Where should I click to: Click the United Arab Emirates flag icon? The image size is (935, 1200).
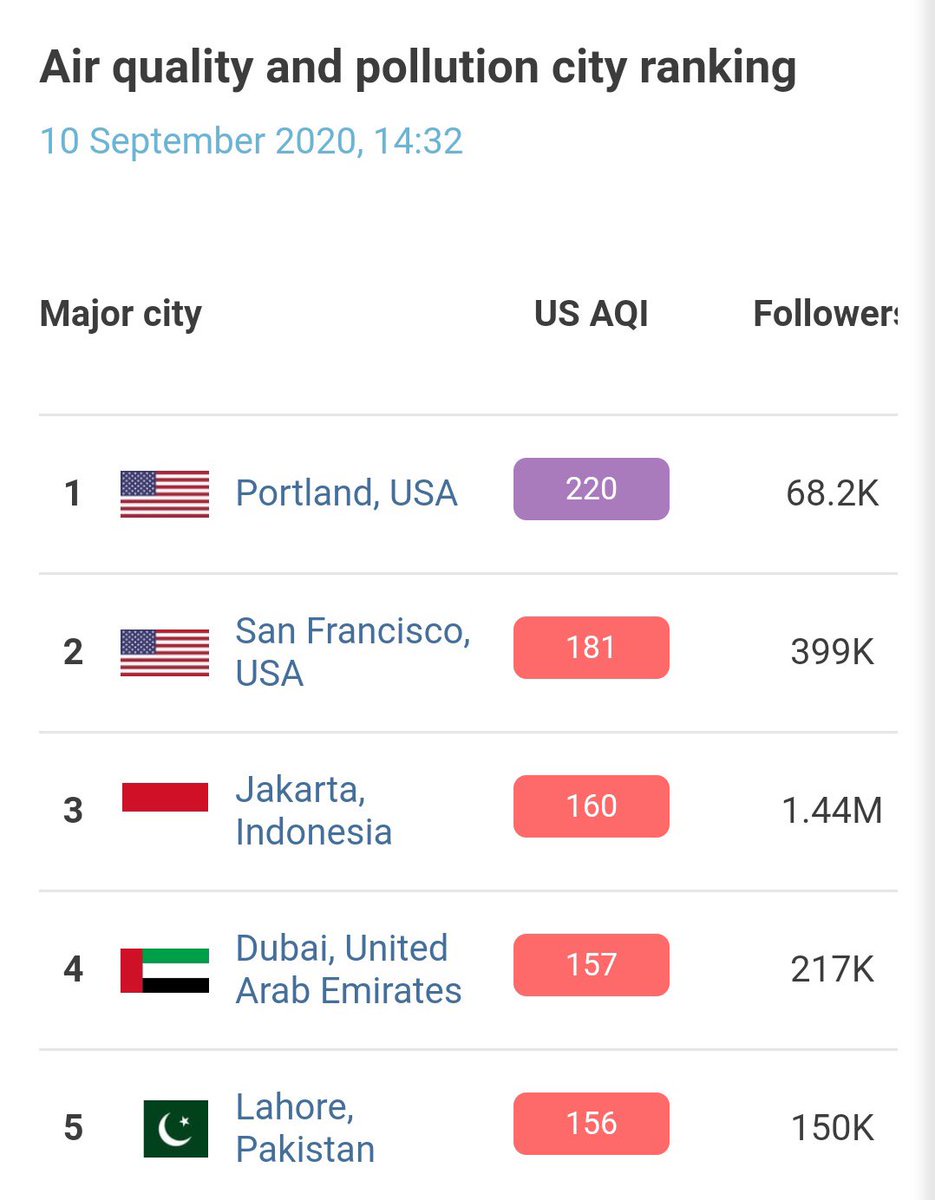tap(164, 969)
